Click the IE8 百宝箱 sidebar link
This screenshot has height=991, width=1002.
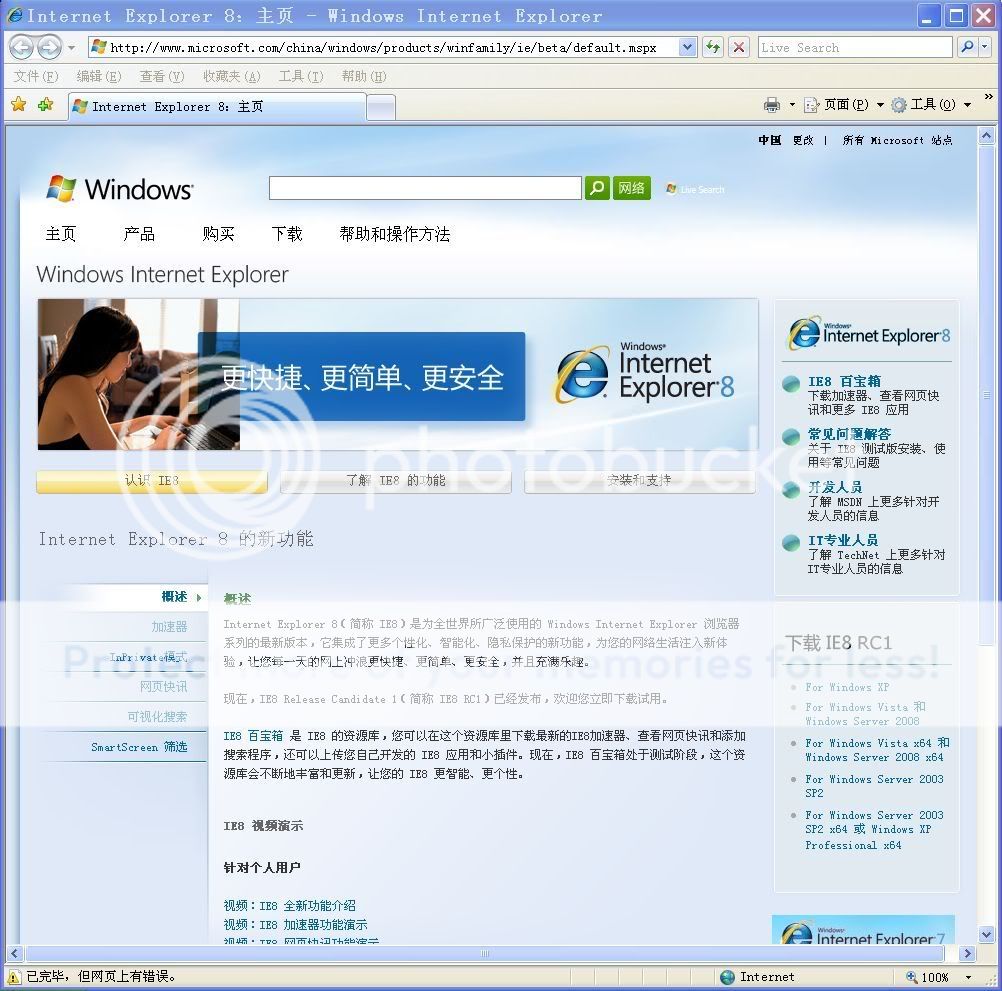tap(844, 381)
